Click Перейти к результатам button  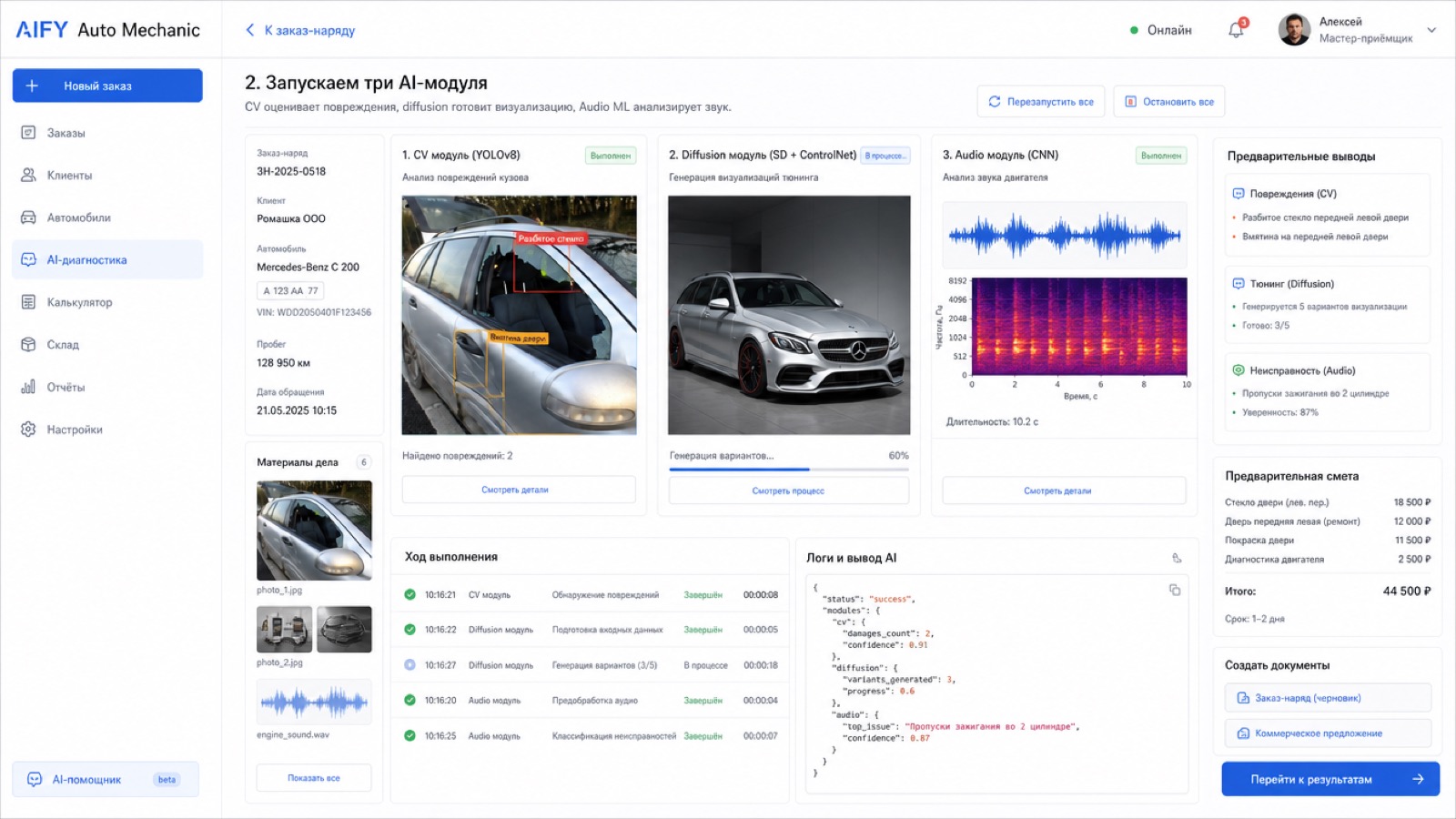pyautogui.click(x=1330, y=779)
